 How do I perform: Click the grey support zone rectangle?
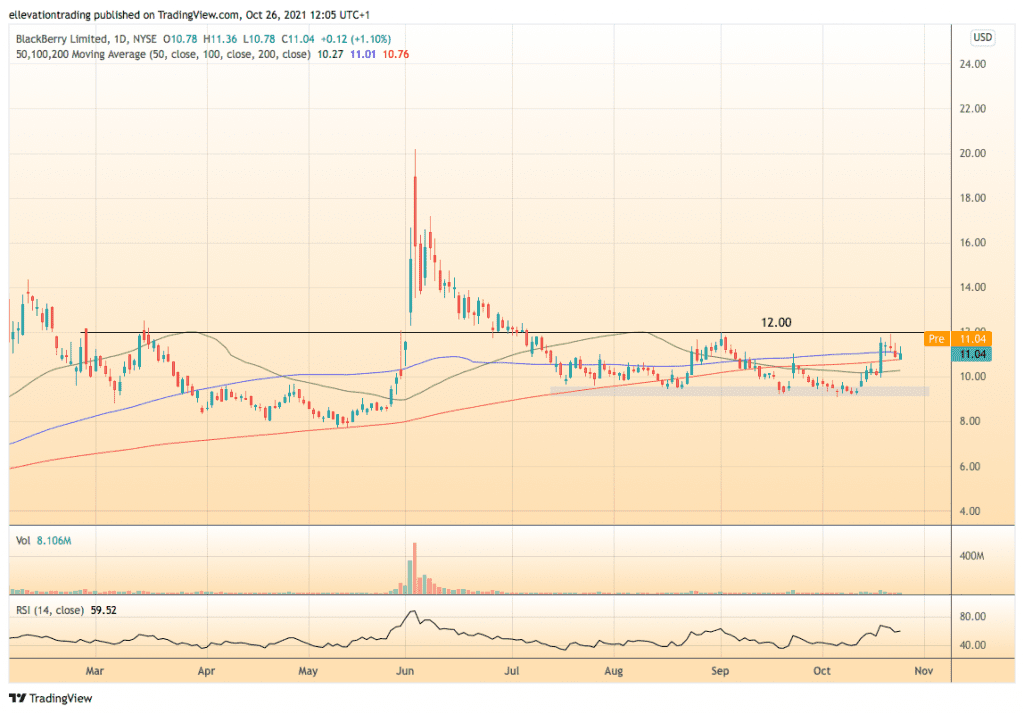[x=739, y=391]
